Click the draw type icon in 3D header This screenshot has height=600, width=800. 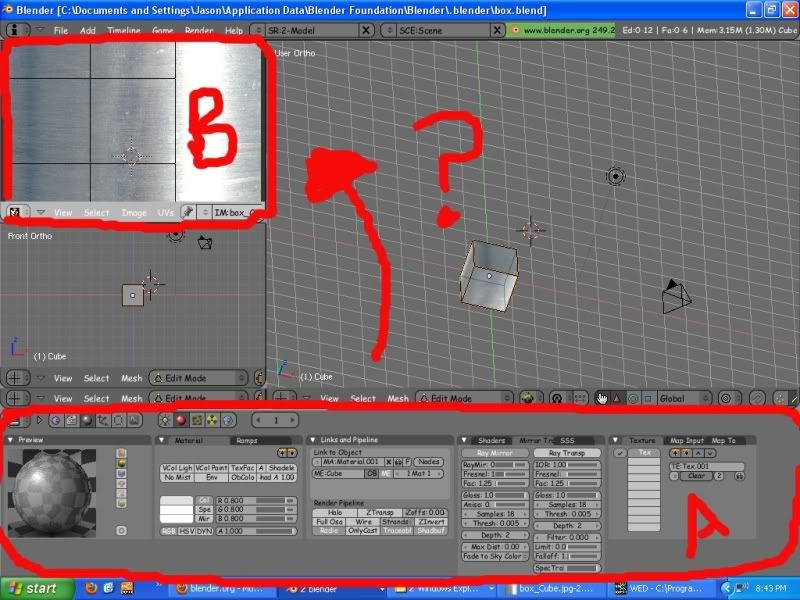coord(531,398)
